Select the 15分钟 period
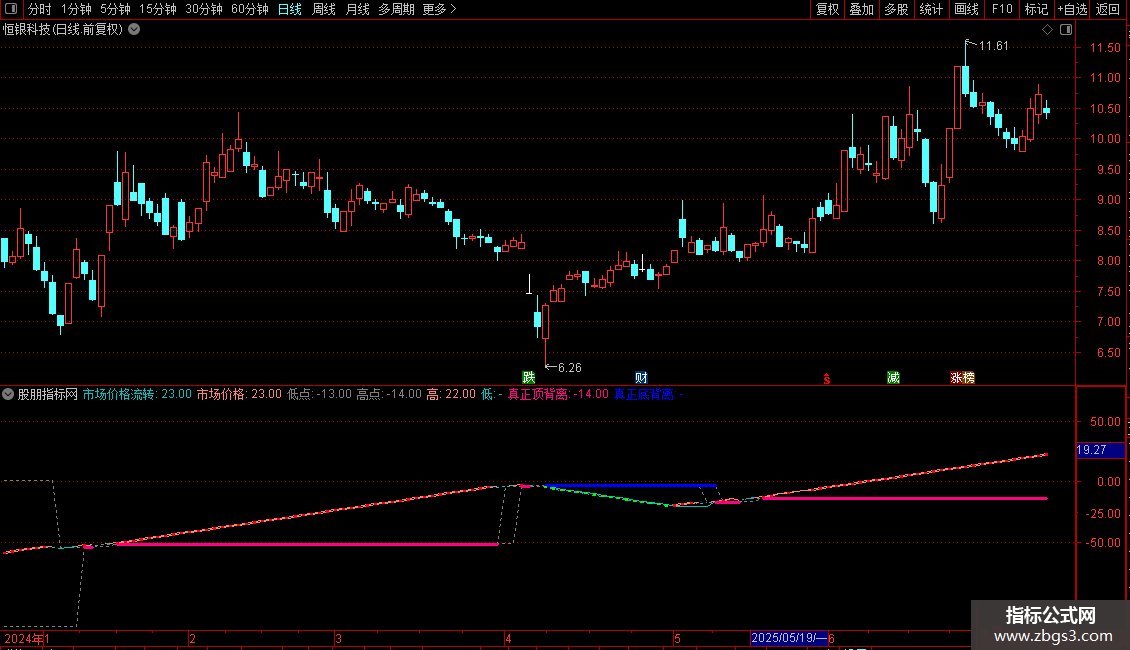 [158, 9]
